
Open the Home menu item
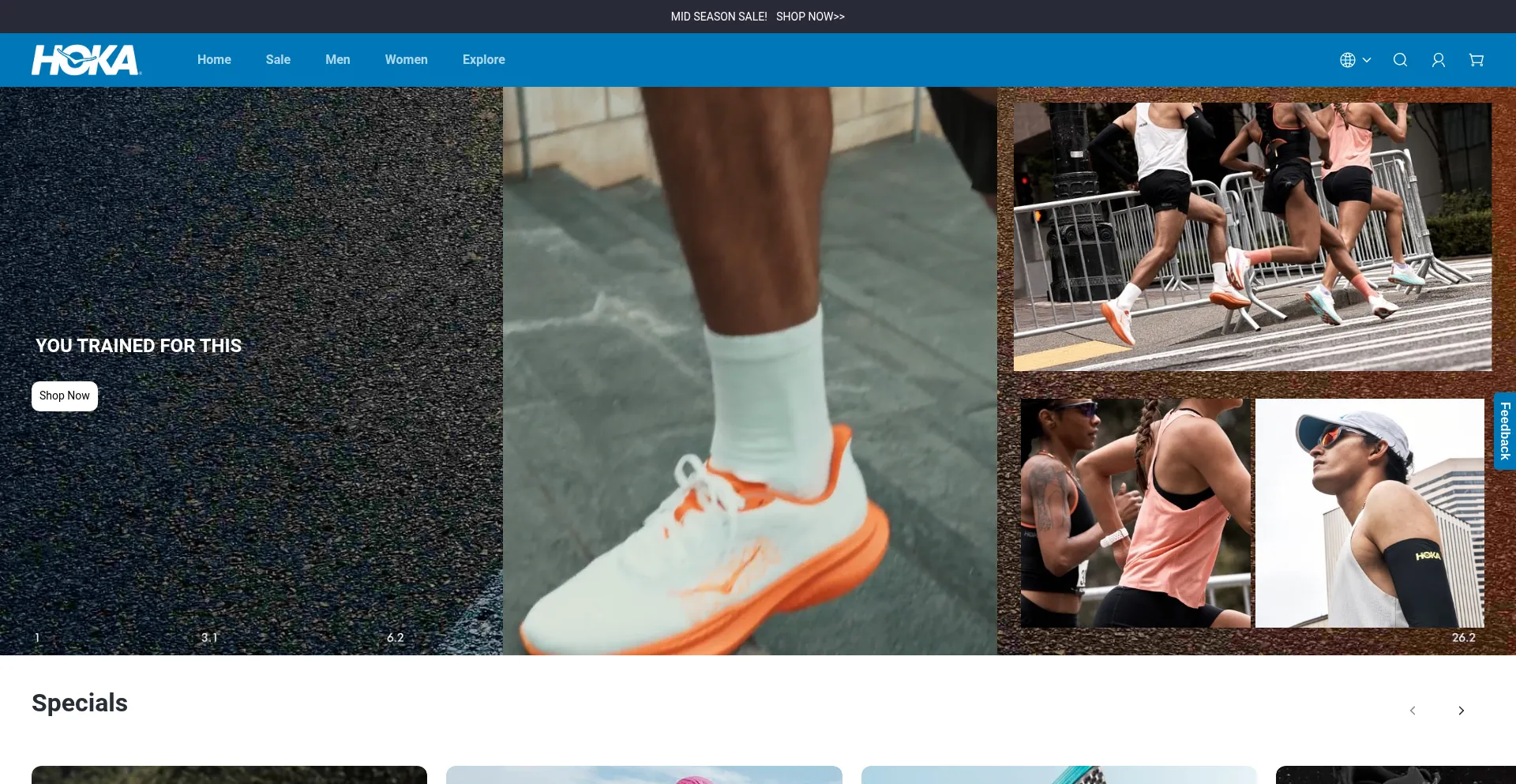(214, 60)
